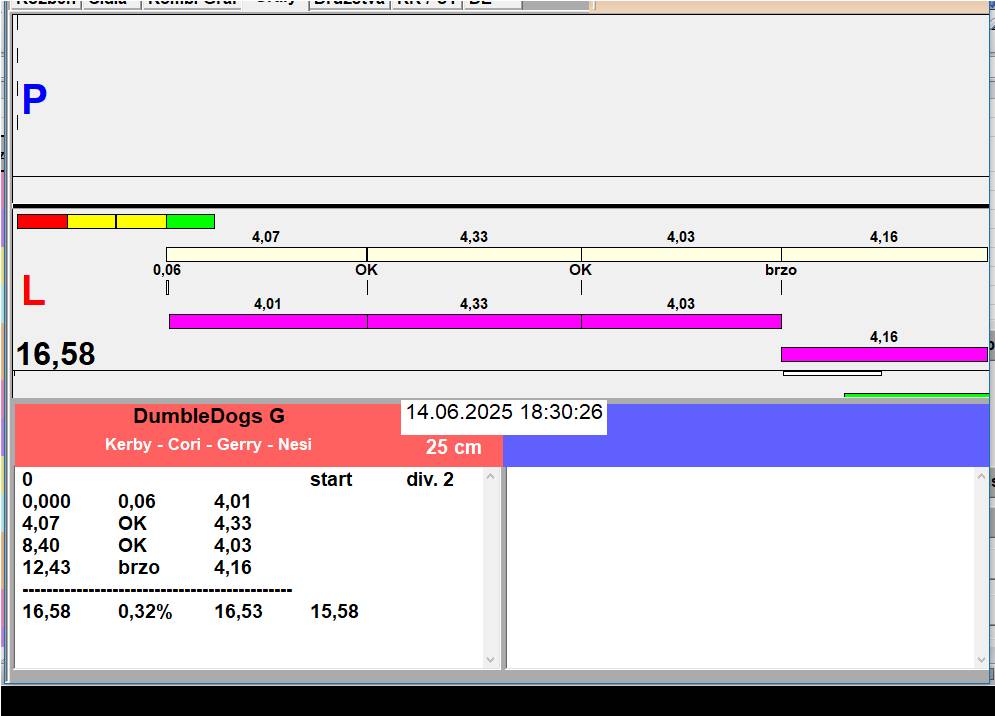Click OK in the 4,07 results row

tap(132, 524)
